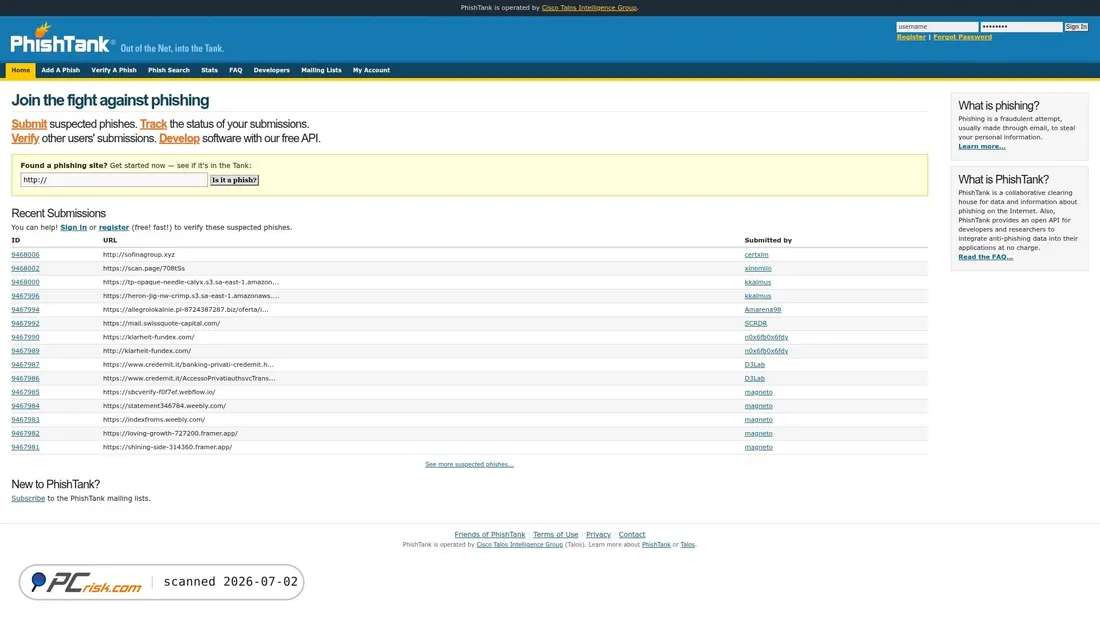Go to Verify A Phish
This screenshot has width=1100, height=619.
coord(114,70)
